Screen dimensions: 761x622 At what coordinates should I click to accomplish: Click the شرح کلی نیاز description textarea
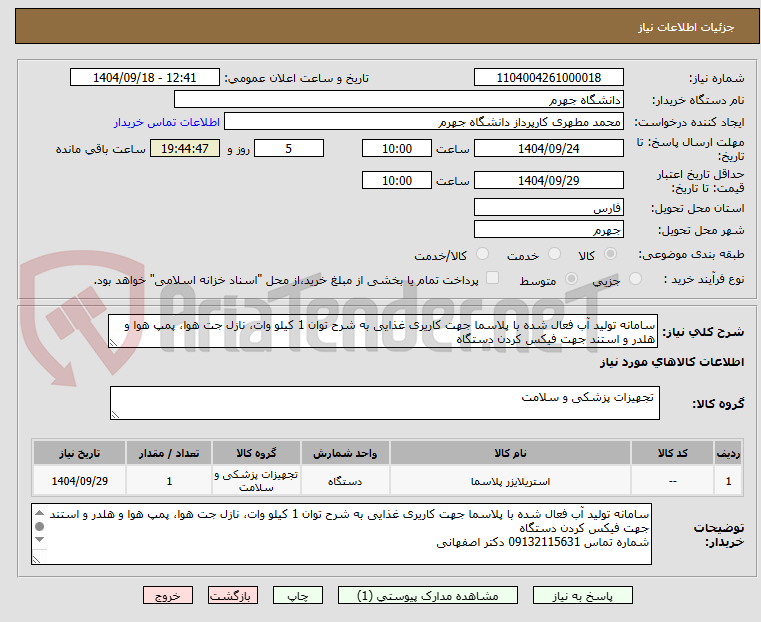tap(383, 331)
